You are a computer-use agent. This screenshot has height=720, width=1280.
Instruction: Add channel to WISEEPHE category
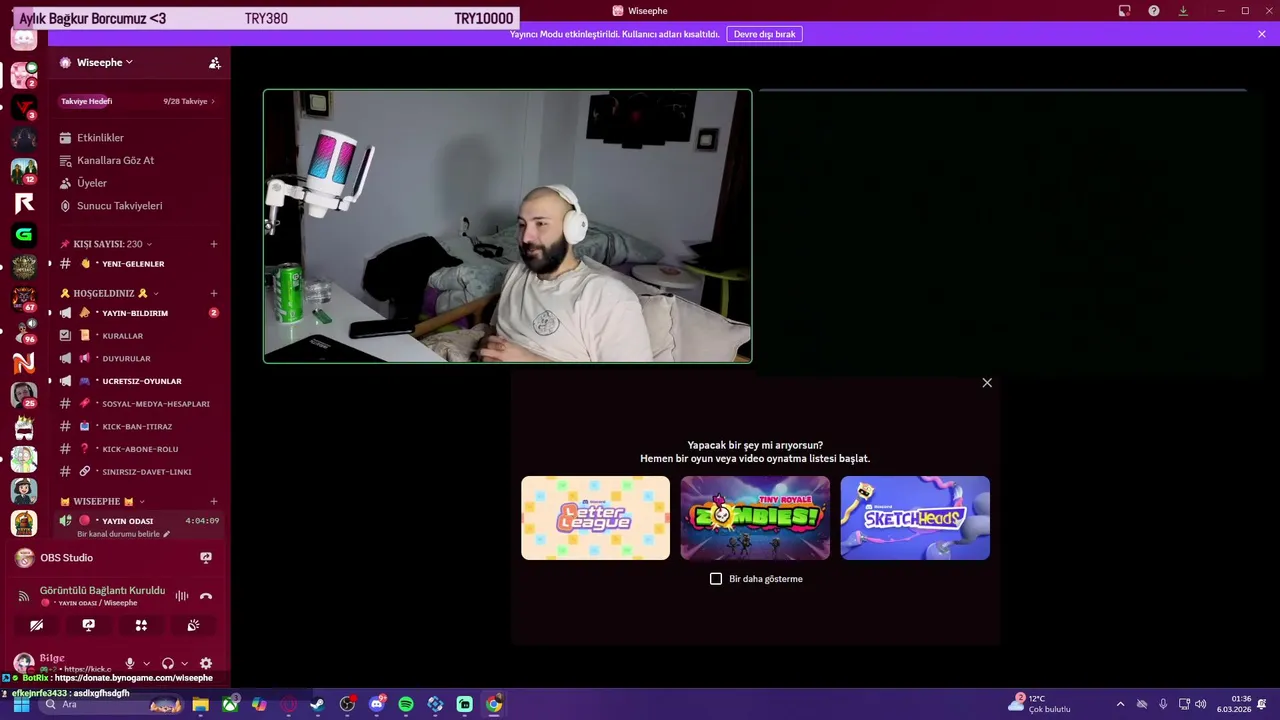pos(213,501)
